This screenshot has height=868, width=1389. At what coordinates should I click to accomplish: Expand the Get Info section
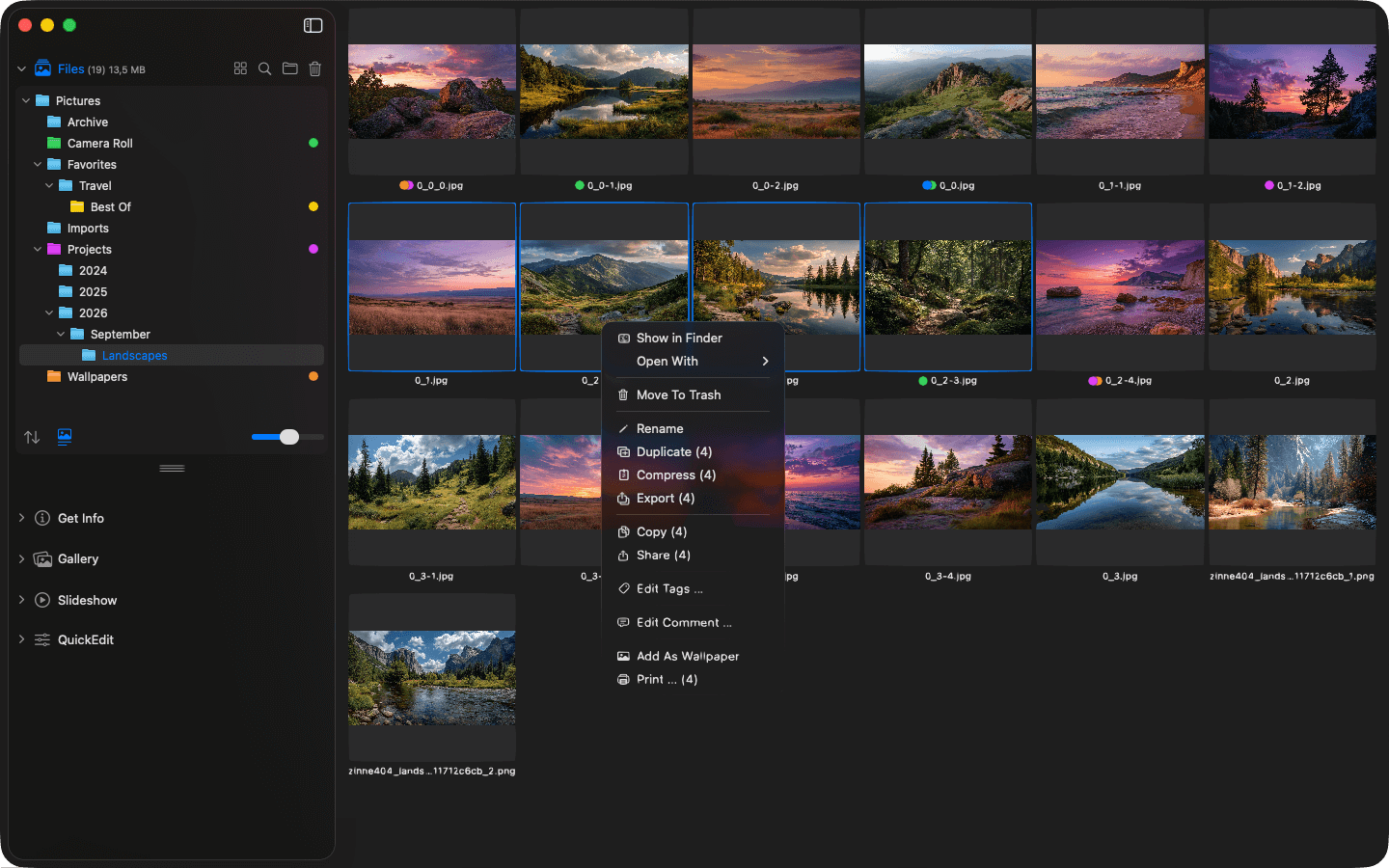[20, 518]
